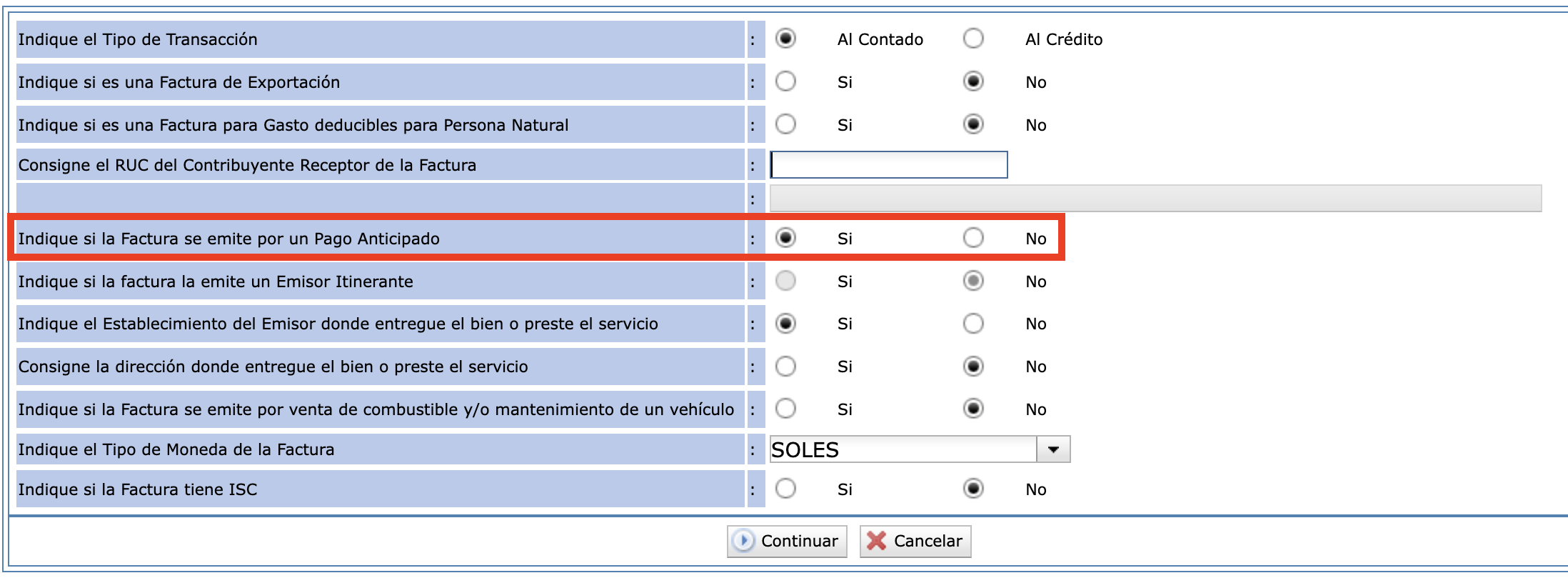Choose Si for venta de combustible
The width and height of the screenshot is (1568, 583).
[x=785, y=409]
